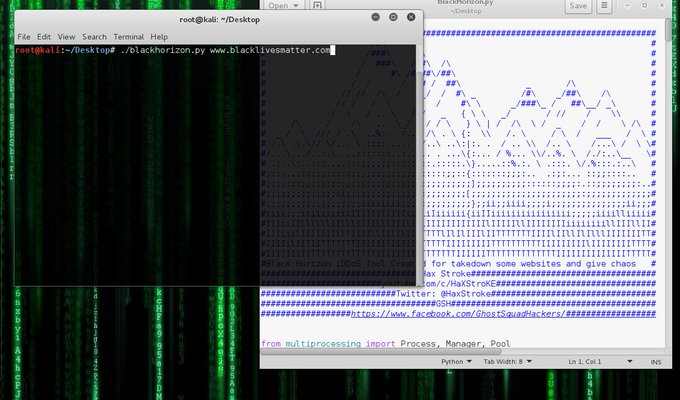The height and width of the screenshot is (400, 680).
Task: Open the Python language selector in status bar
Action: point(456,361)
